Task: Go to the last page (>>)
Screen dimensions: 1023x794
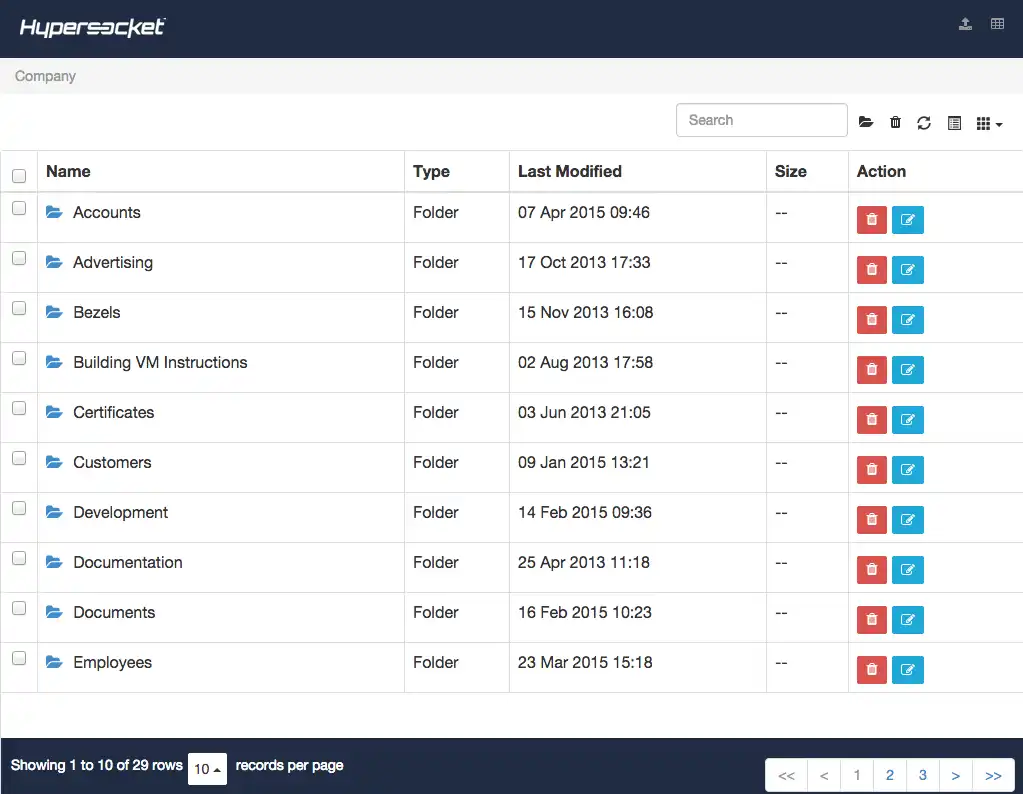Action: [x=994, y=775]
